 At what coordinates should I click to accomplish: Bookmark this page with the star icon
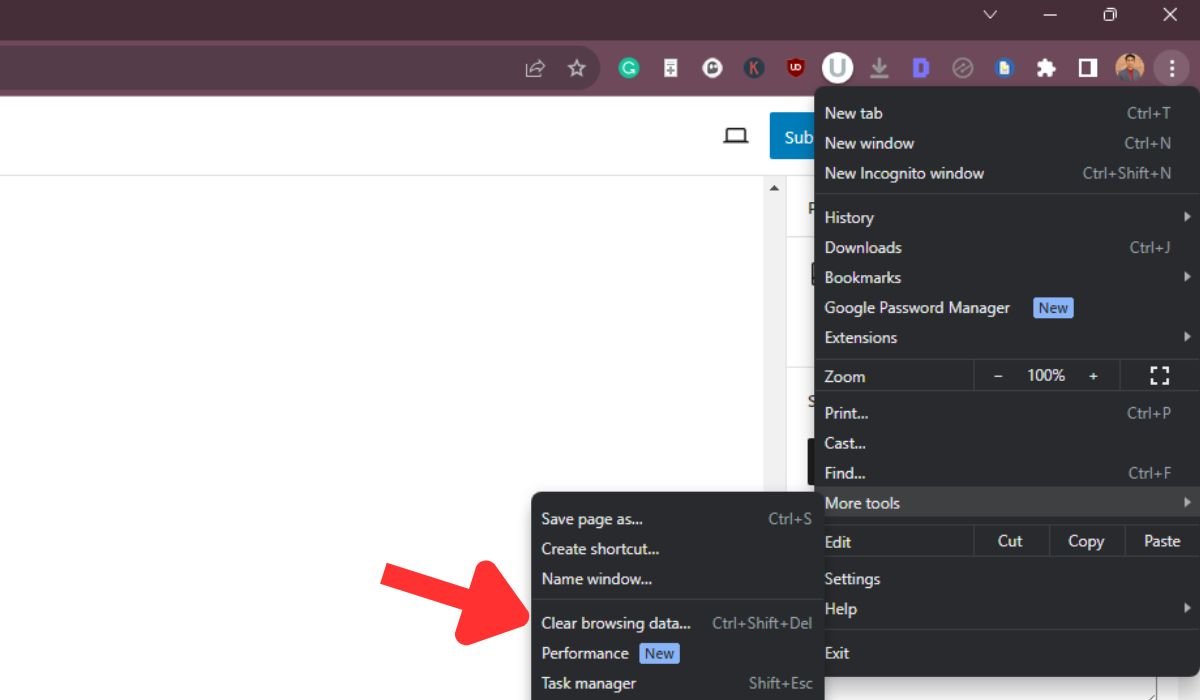576,68
